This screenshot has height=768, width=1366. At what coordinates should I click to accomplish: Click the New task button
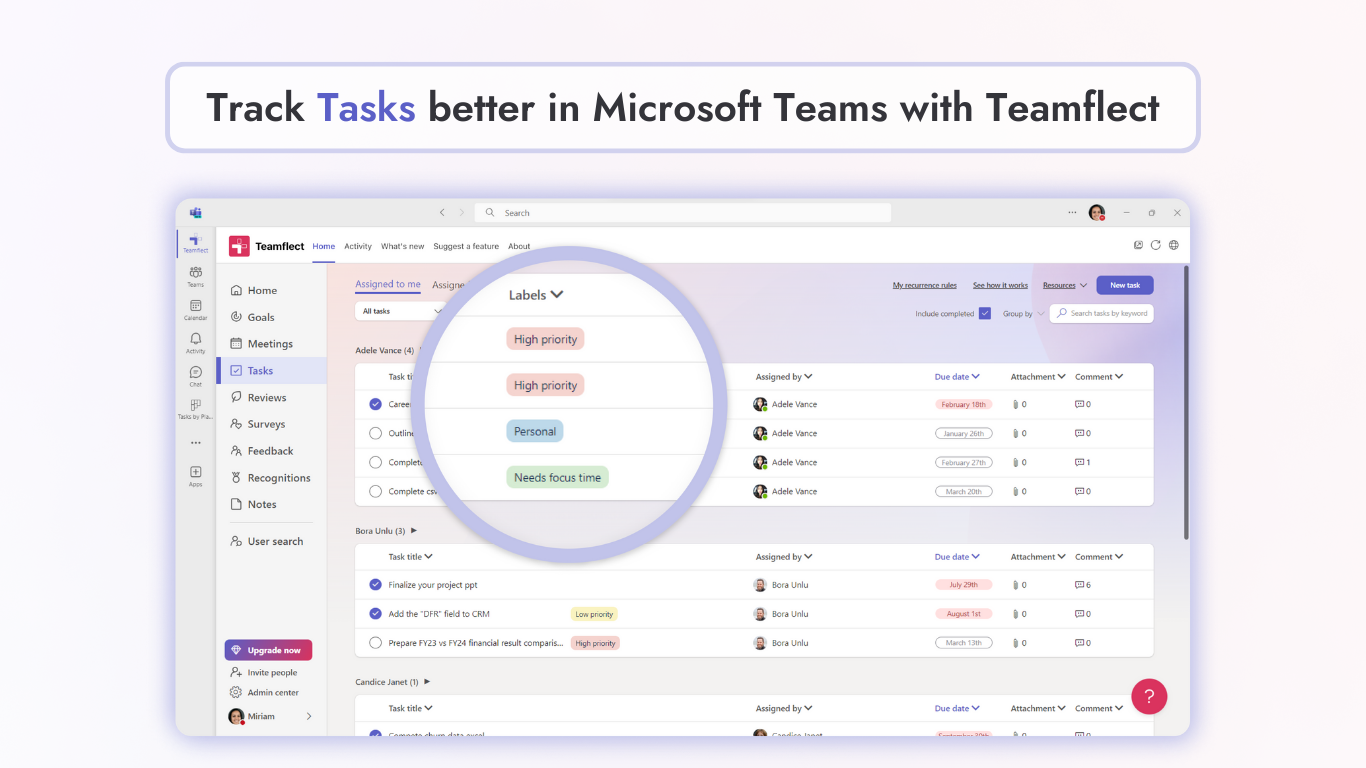click(x=1125, y=285)
